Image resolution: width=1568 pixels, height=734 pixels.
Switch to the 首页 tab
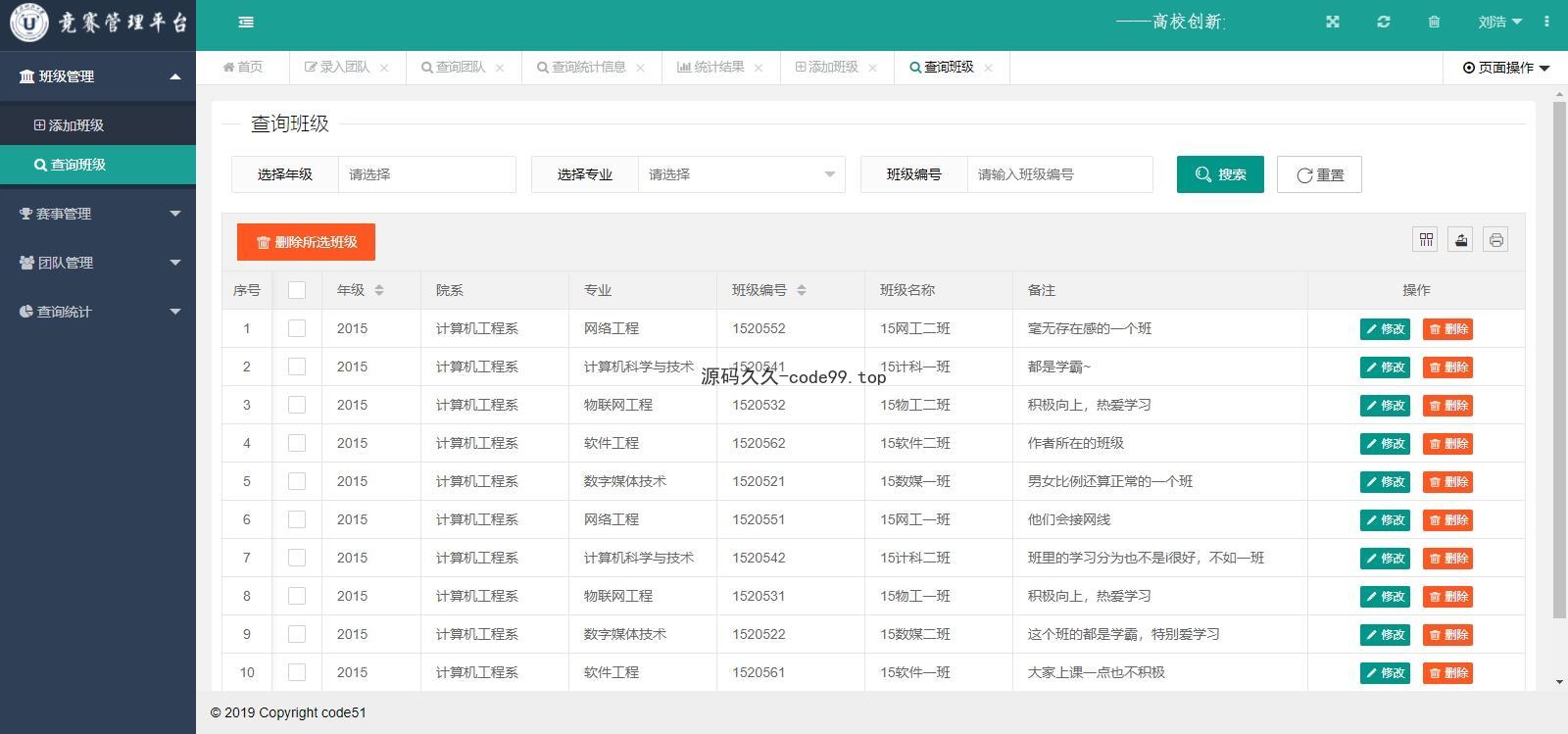click(x=243, y=68)
